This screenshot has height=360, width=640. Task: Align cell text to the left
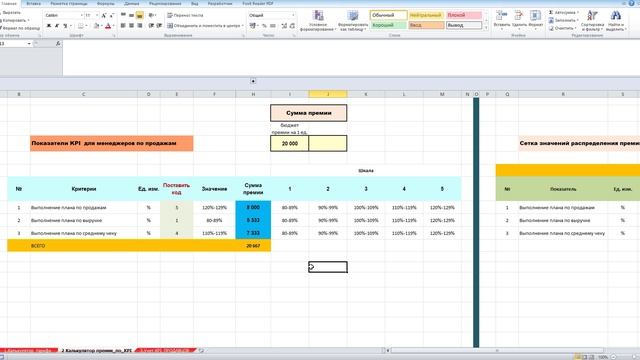point(123,26)
